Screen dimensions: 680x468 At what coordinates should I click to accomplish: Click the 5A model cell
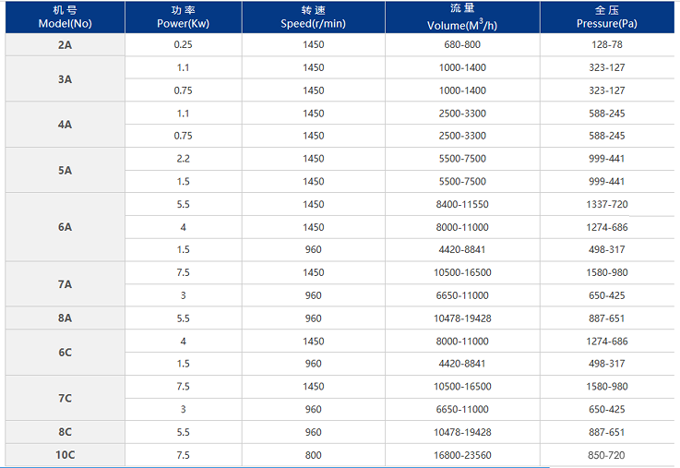(x=64, y=170)
